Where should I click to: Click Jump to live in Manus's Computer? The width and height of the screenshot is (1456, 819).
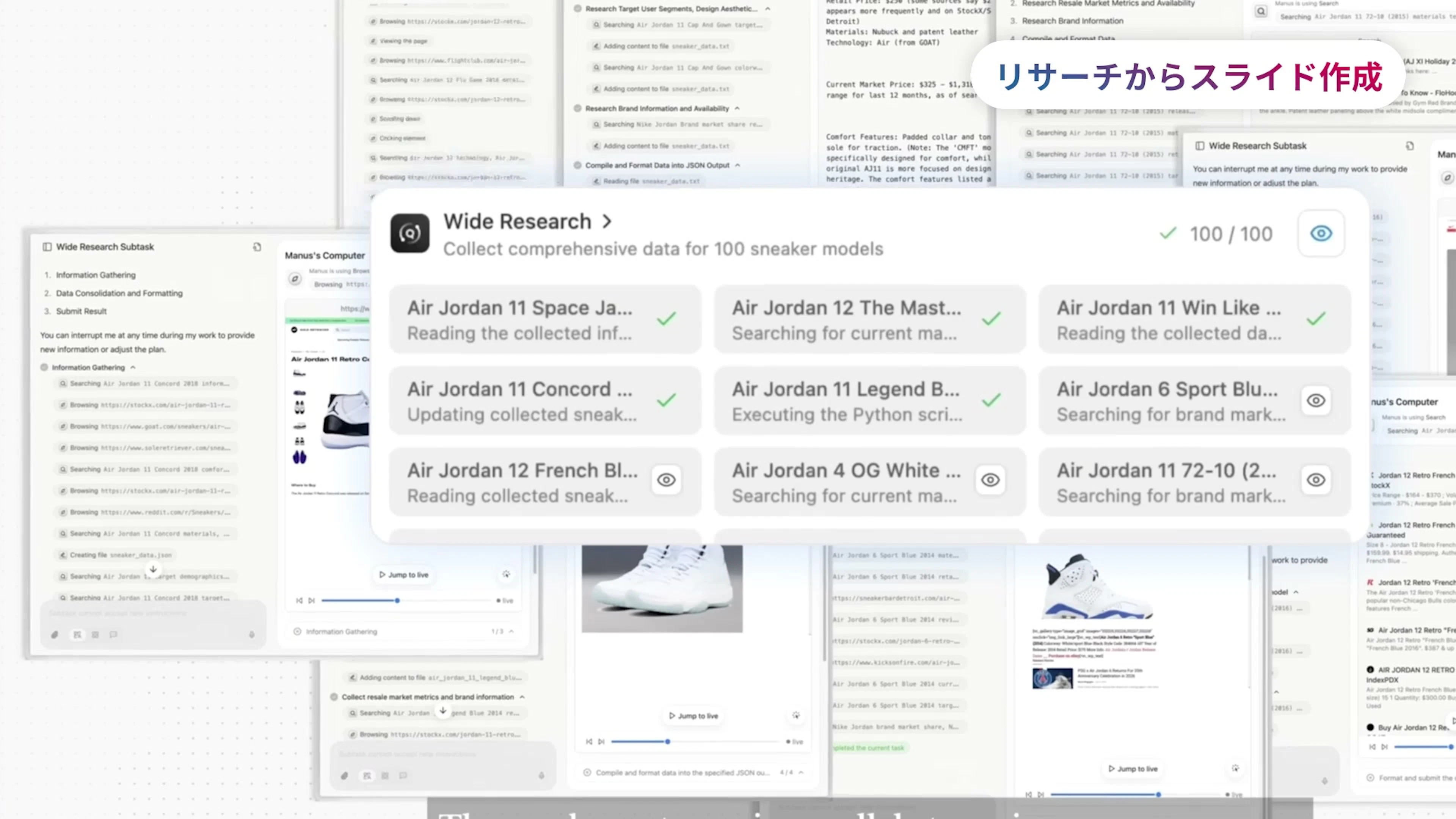(x=403, y=575)
